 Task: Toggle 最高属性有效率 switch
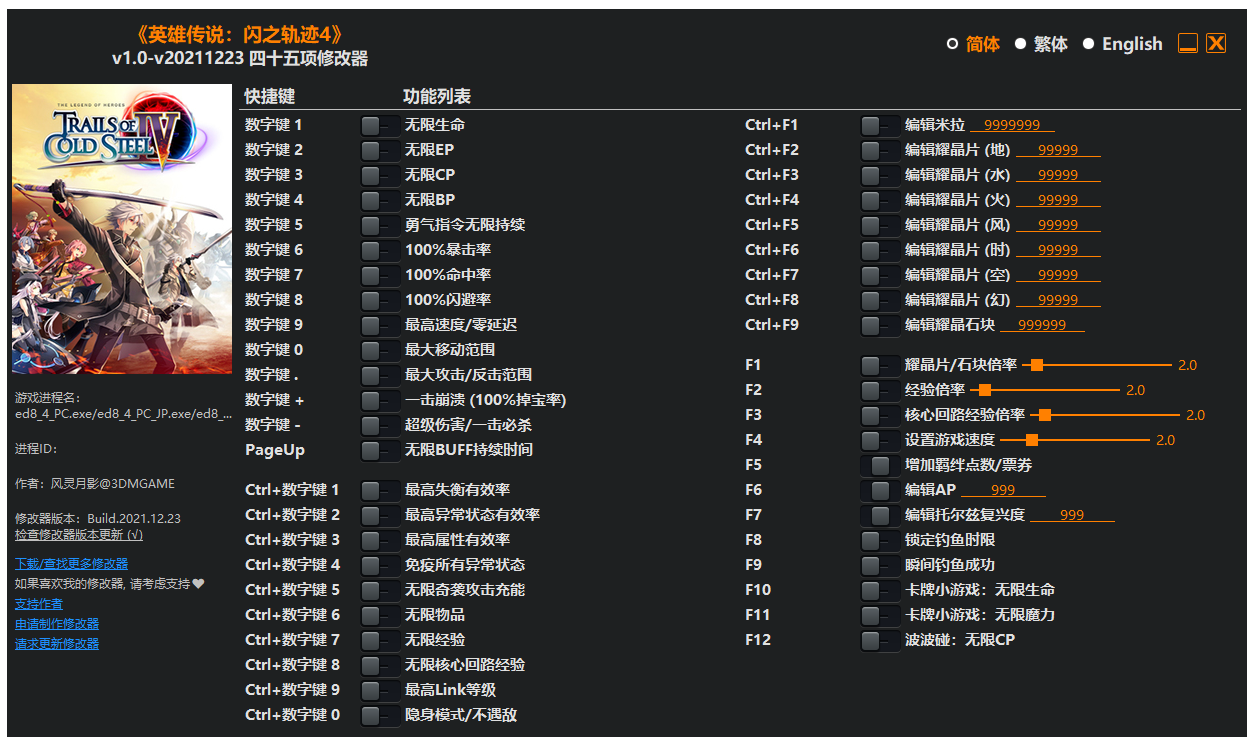click(x=380, y=540)
